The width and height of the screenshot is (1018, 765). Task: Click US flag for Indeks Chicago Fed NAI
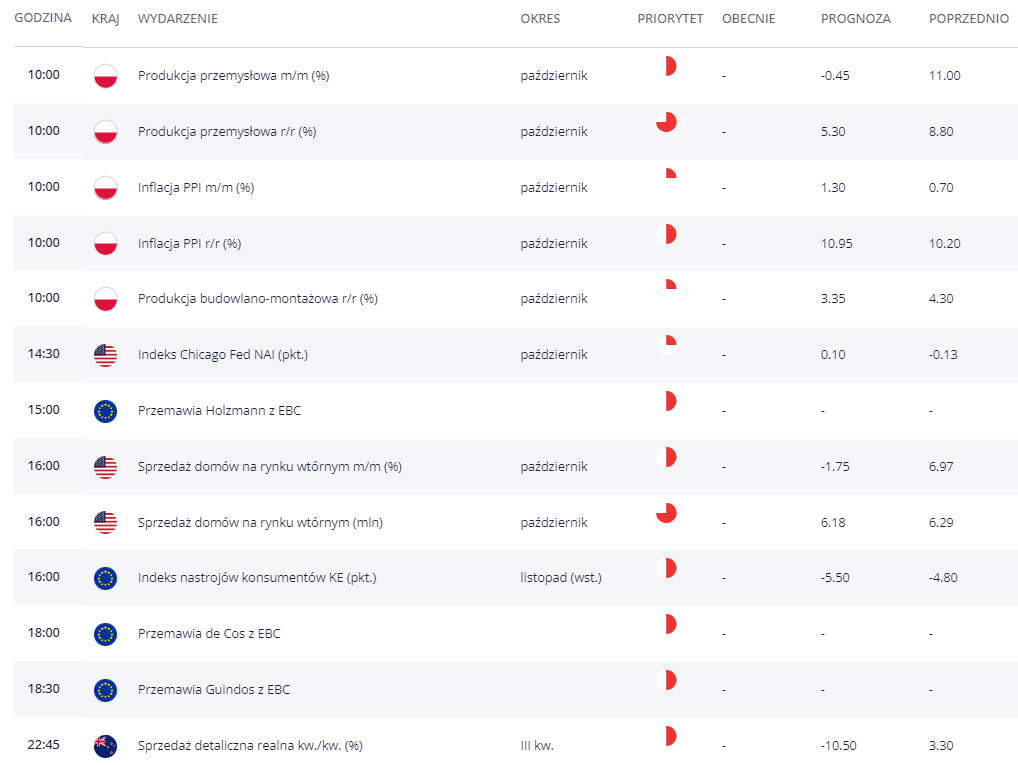click(105, 355)
